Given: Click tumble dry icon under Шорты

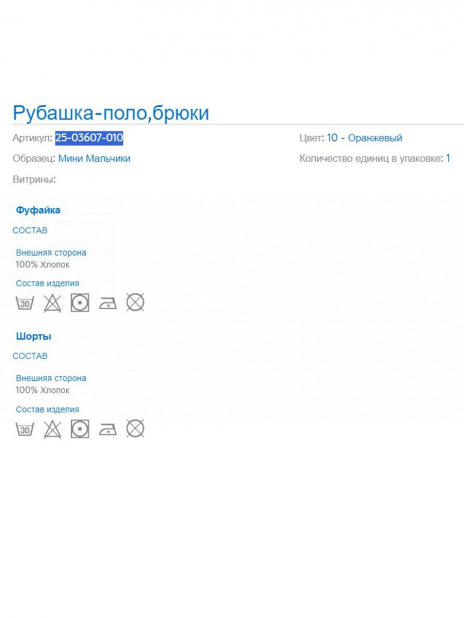Looking at the screenshot, I should click(x=80, y=429).
